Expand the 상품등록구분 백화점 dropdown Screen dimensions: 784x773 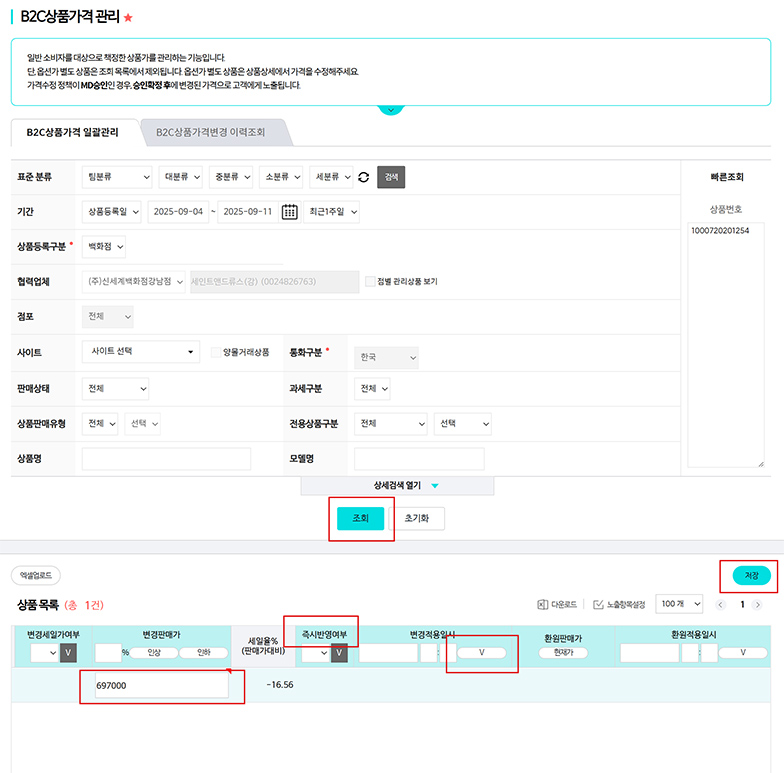coord(104,246)
